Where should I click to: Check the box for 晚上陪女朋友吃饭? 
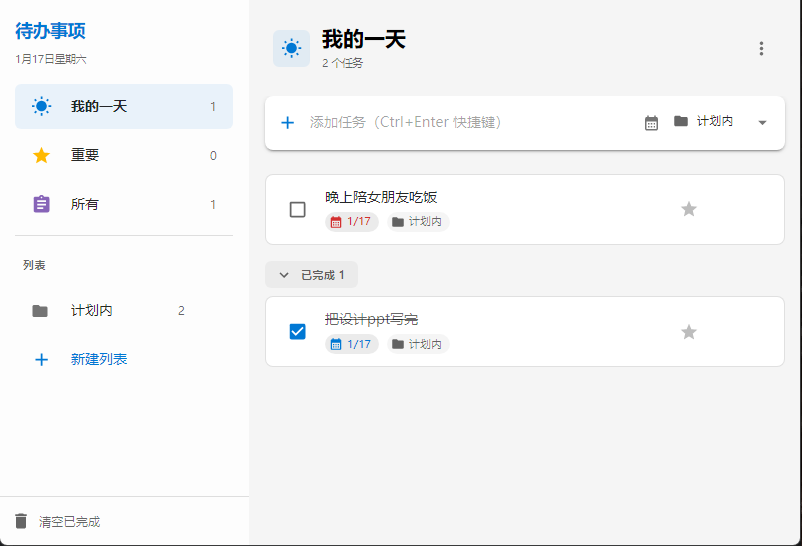(x=297, y=209)
